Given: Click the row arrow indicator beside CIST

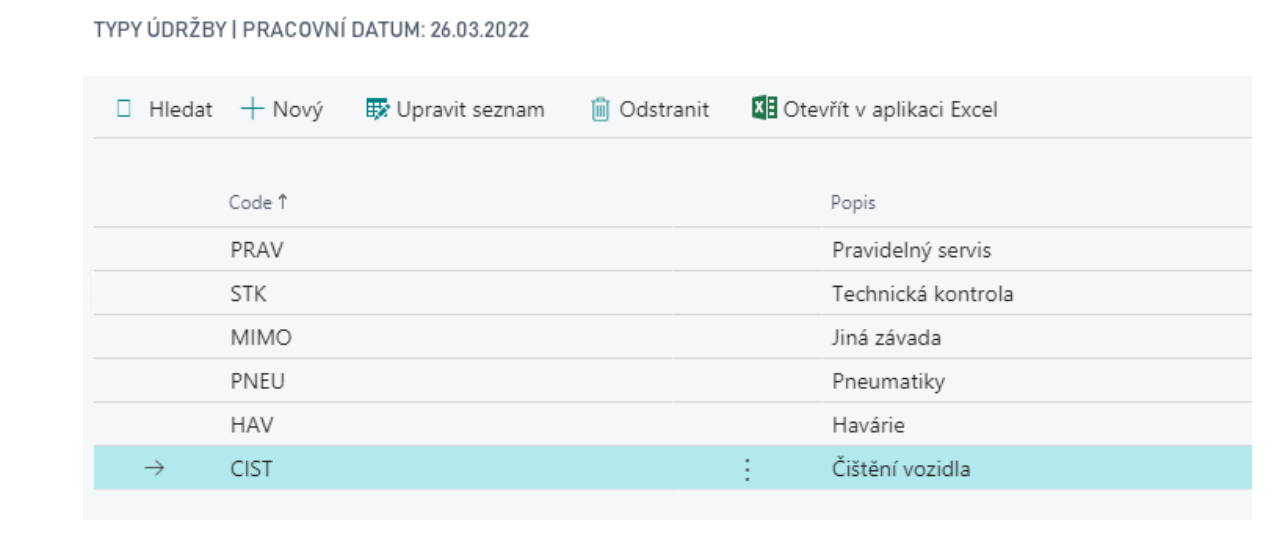Looking at the screenshot, I should point(153,468).
